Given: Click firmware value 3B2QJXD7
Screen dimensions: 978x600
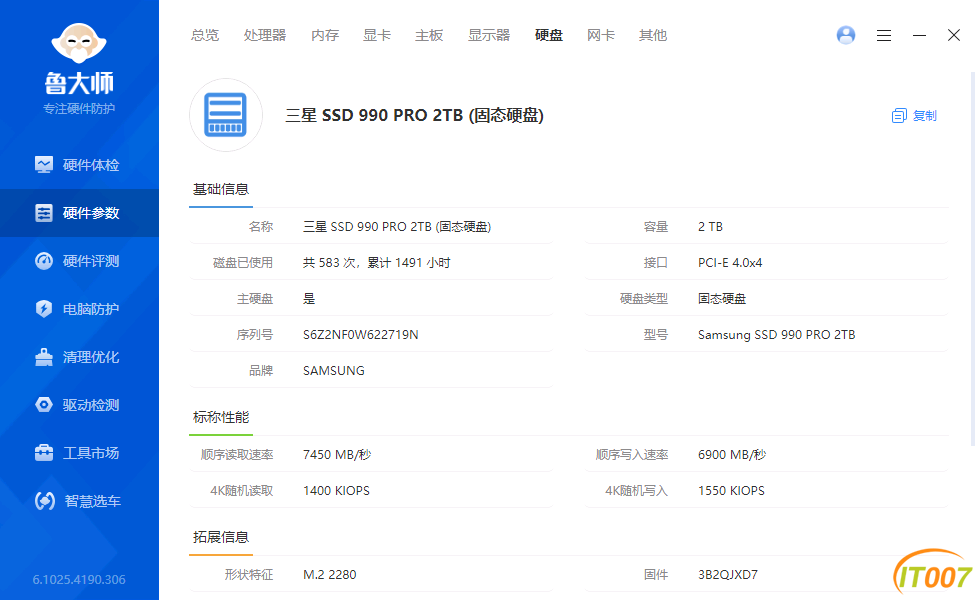Looking at the screenshot, I should (728, 574).
